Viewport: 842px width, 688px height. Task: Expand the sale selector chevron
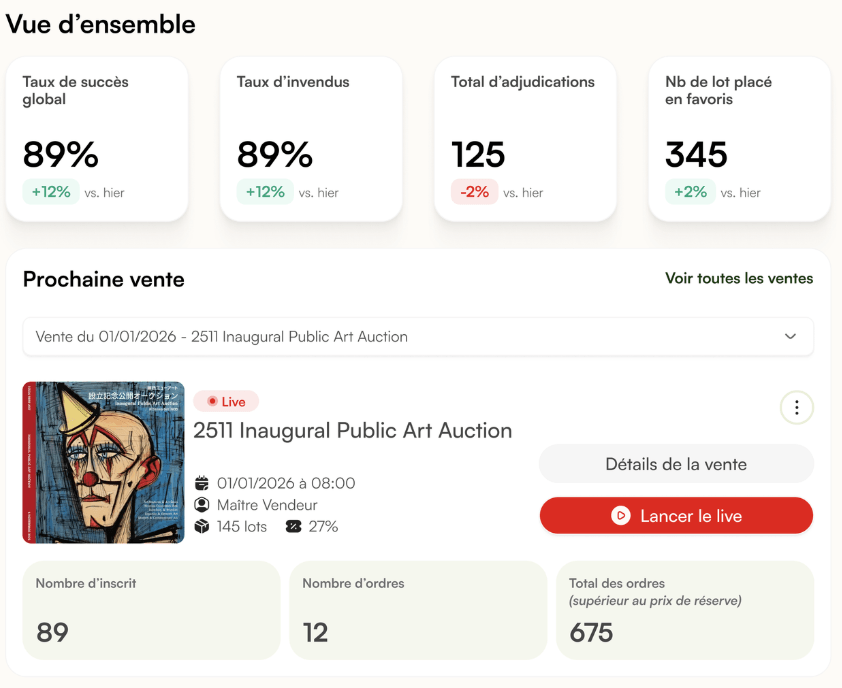(790, 337)
